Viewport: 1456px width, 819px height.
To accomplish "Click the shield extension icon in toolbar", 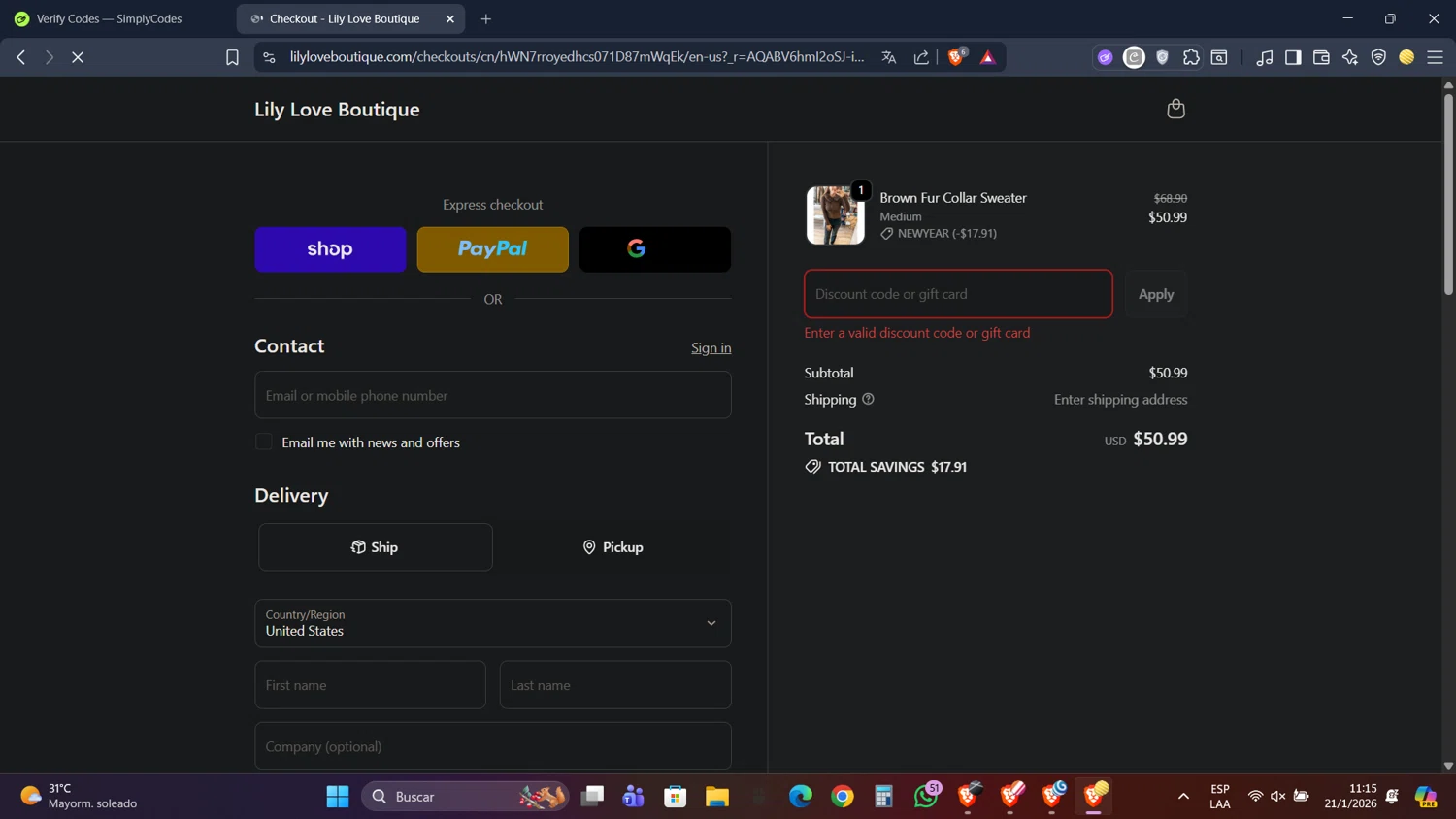I will [1162, 57].
